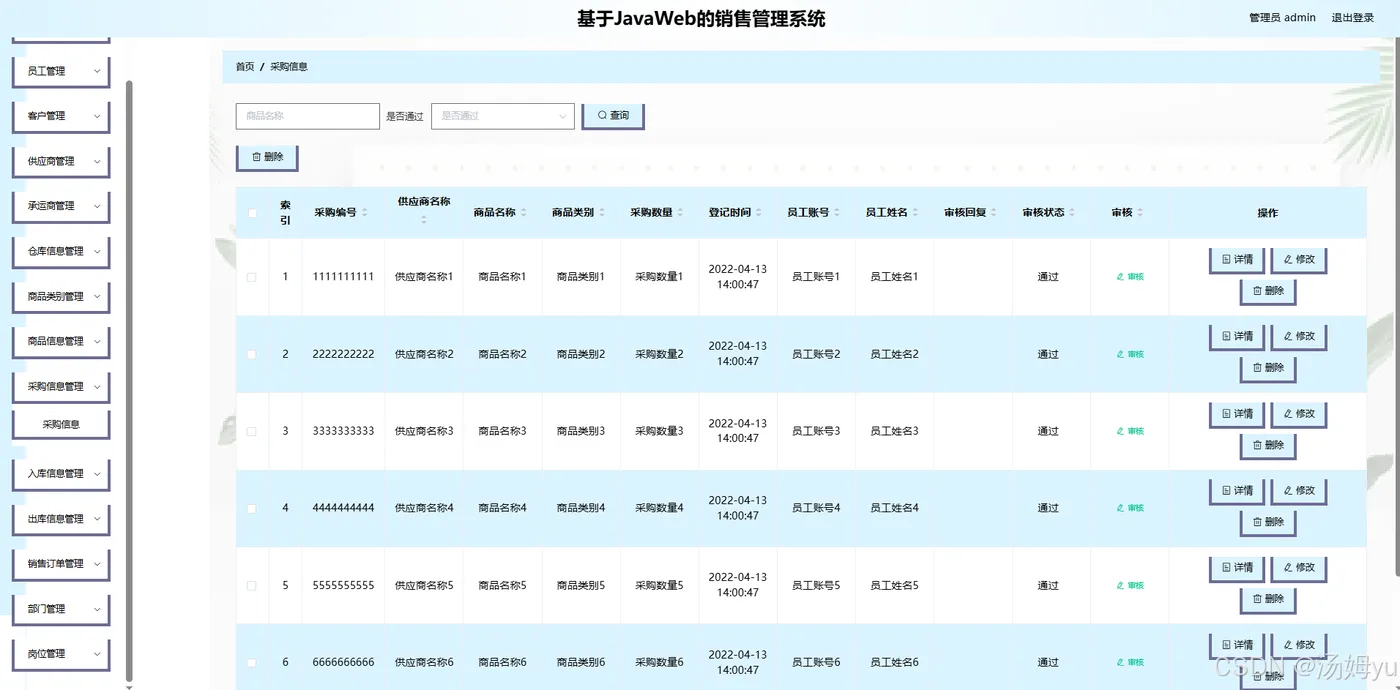Click 审核 edit icon for row 2222222222
Viewport: 1400px width, 690px height.
click(1130, 354)
